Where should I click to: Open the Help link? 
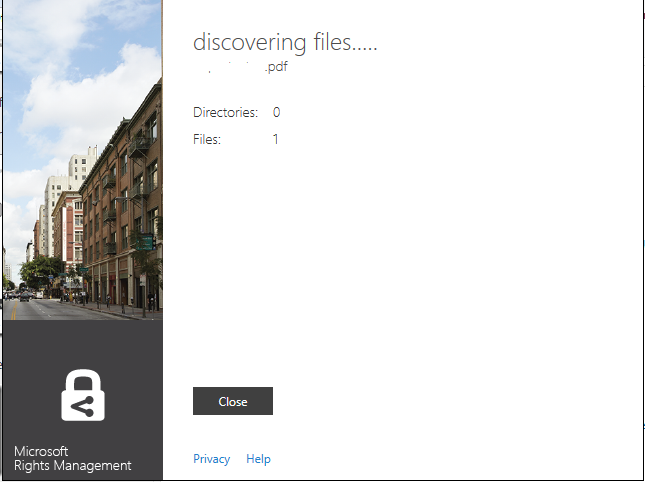tap(258, 459)
